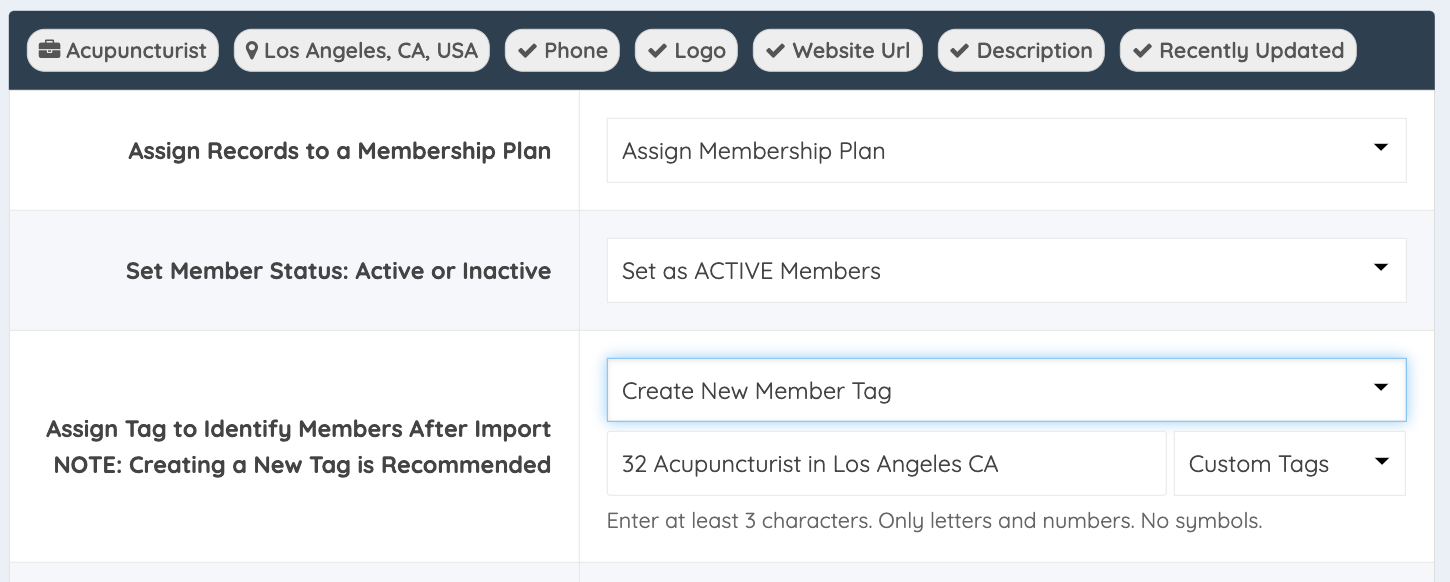1450x582 pixels.
Task: Click the briefcase icon beside Acupuncturist
Action: coord(49,51)
